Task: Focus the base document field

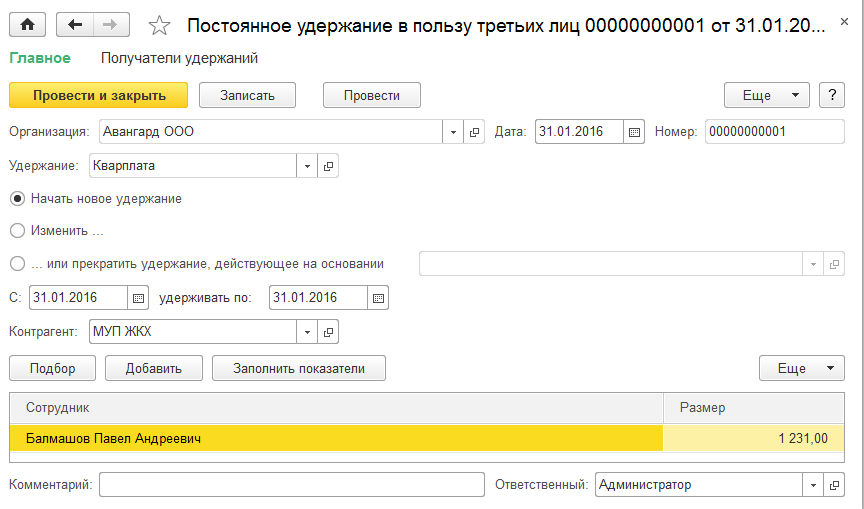Action: pos(611,264)
